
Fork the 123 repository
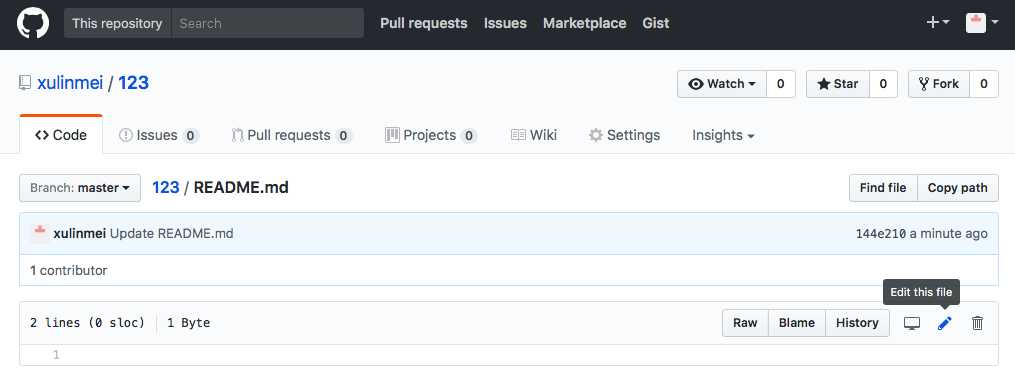[939, 84]
